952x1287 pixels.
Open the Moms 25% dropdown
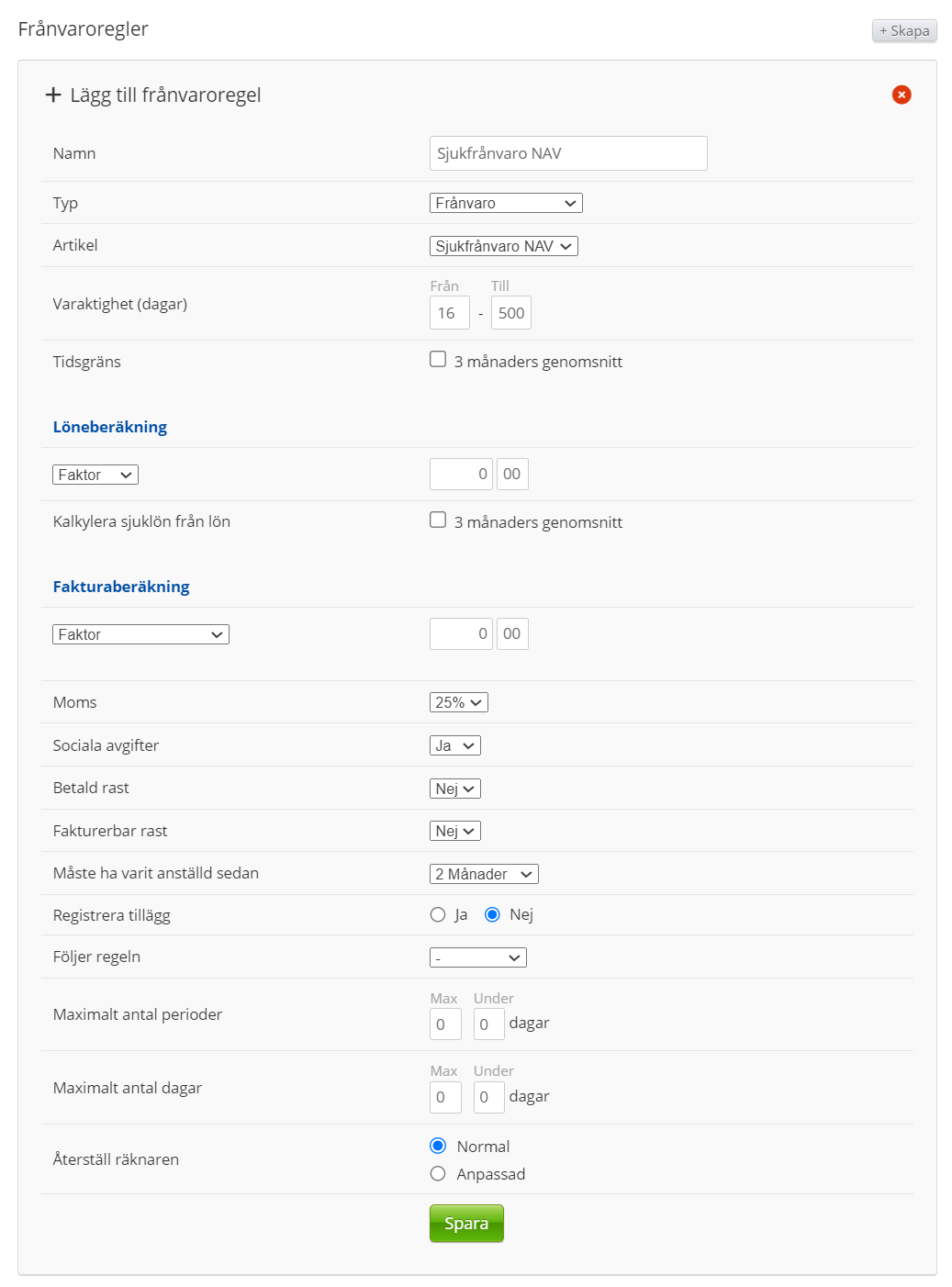pyautogui.click(x=458, y=702)
